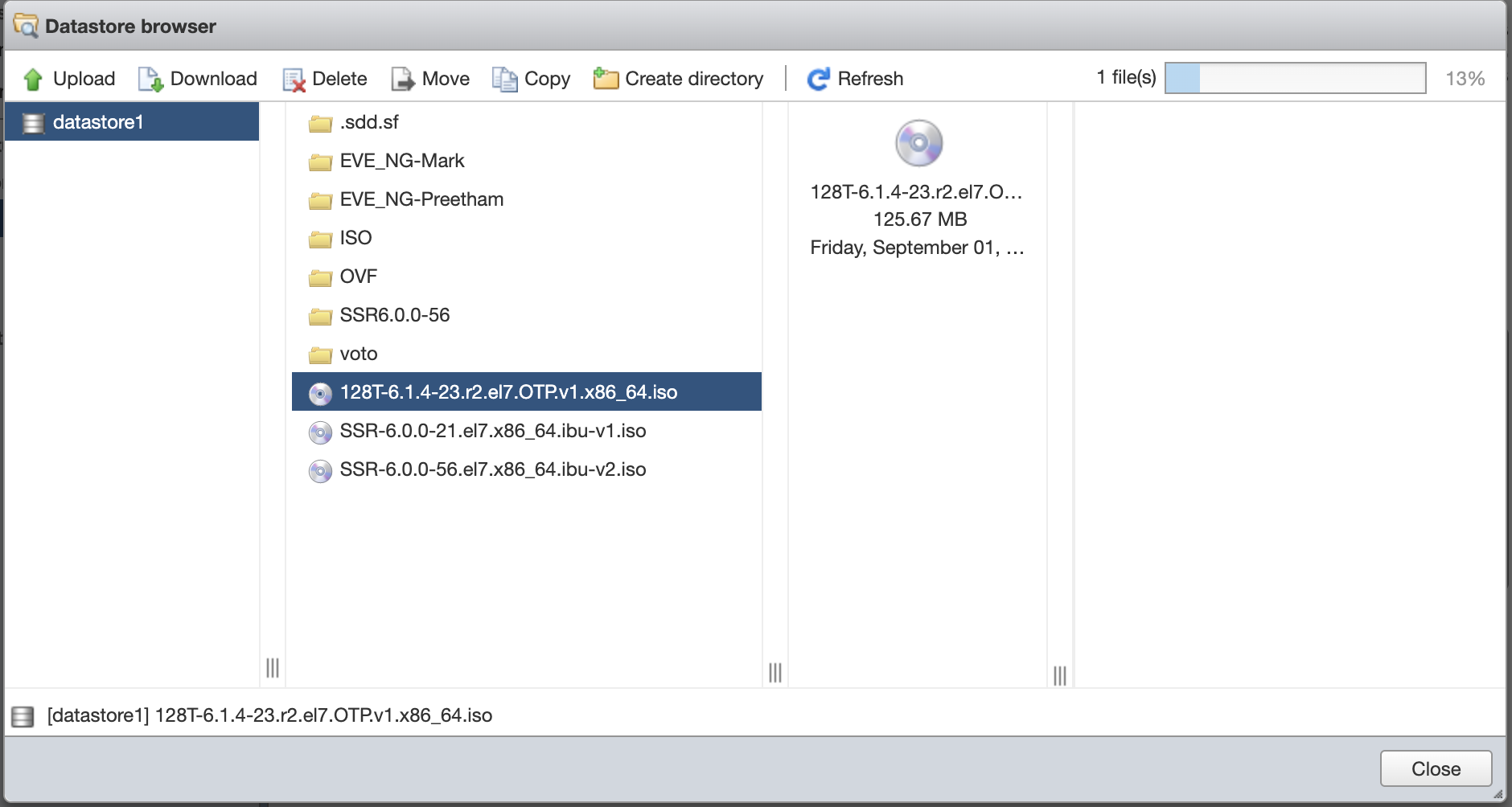Click the storage usage progress bar
The image size is (1512, 807).
(1295, 78)
